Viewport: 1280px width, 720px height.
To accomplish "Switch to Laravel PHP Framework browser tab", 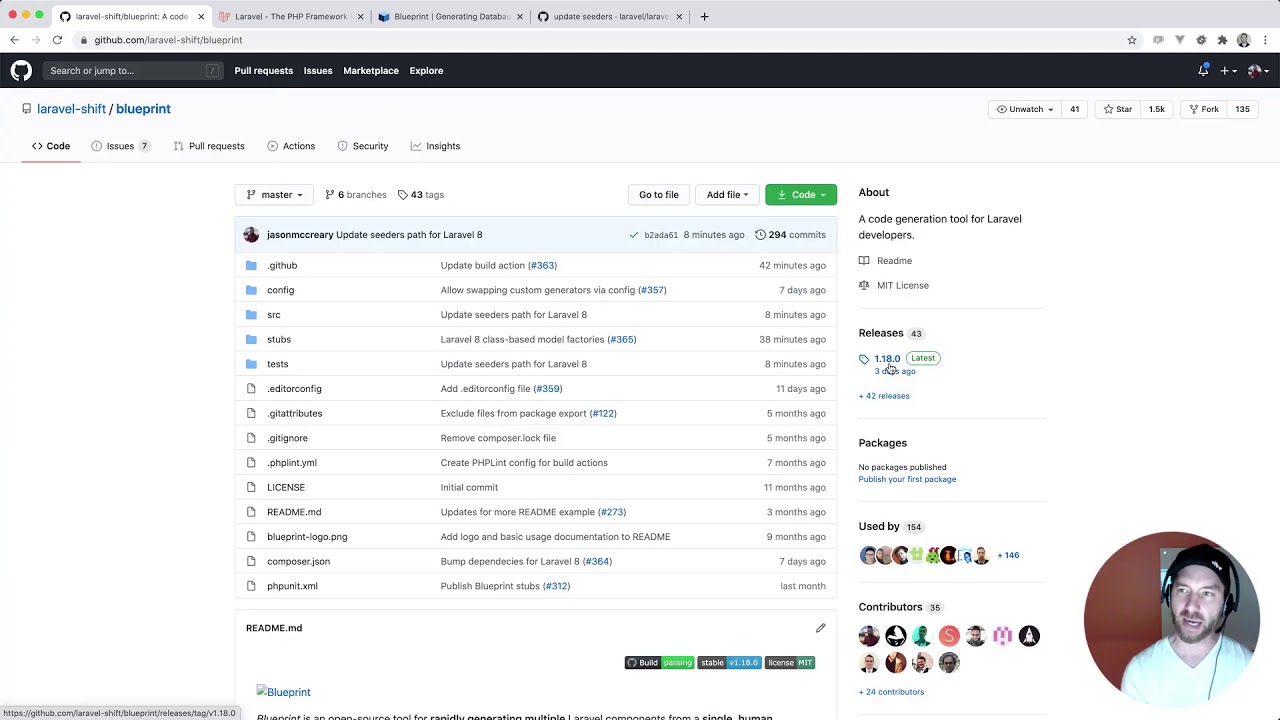I will click(x=291, y=16).
